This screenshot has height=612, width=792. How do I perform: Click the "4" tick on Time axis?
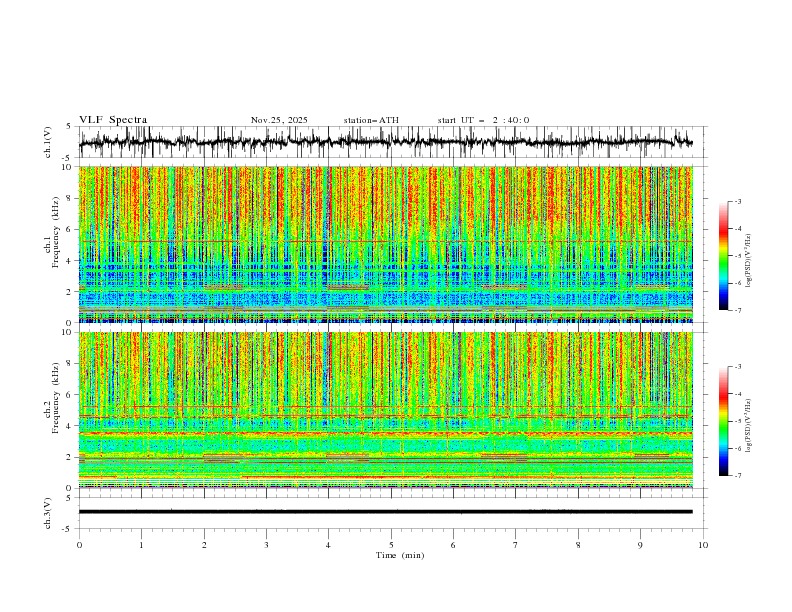click(328, 545)
